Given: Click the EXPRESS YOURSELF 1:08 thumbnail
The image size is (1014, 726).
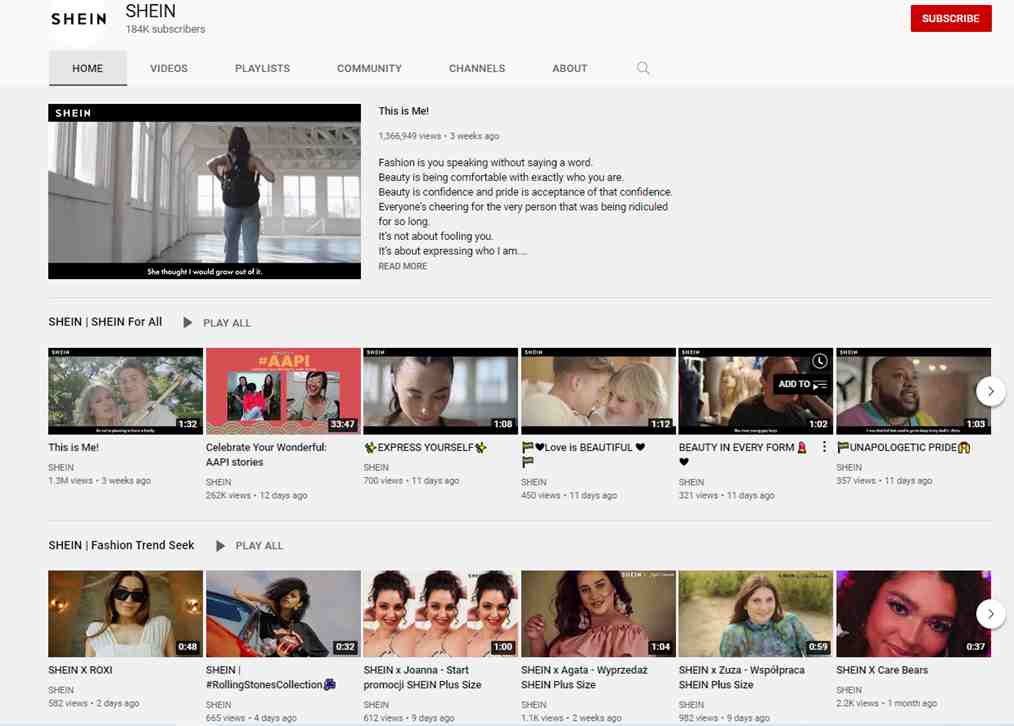Looking at the screenshot, I should (x=440, y=391).
